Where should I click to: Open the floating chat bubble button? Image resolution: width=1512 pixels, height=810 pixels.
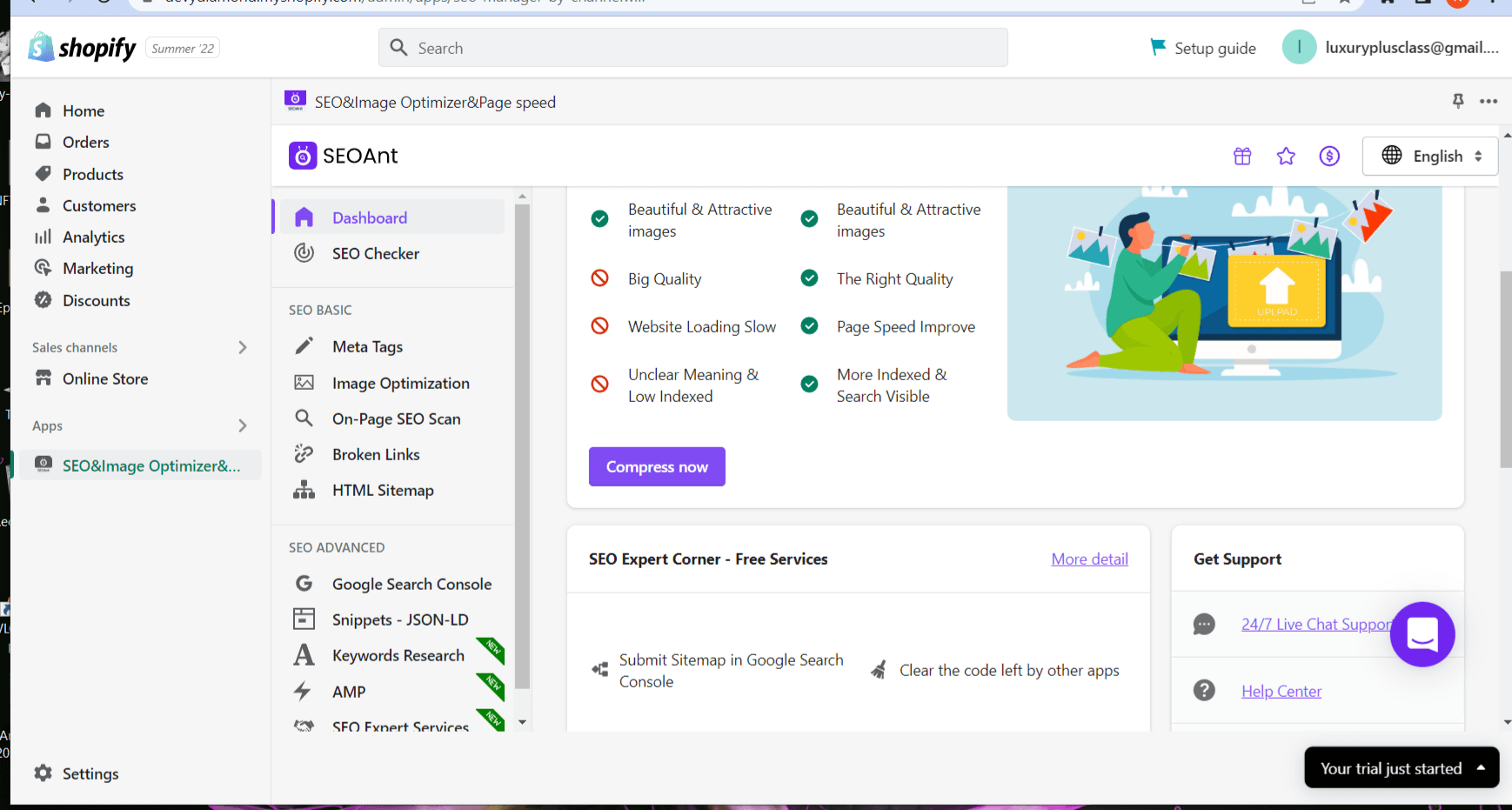[x=1422, y=634]
